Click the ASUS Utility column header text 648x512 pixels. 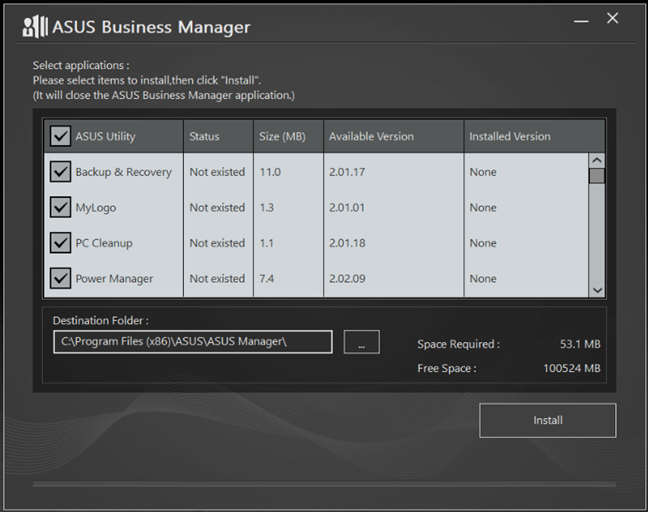[105, 136]
